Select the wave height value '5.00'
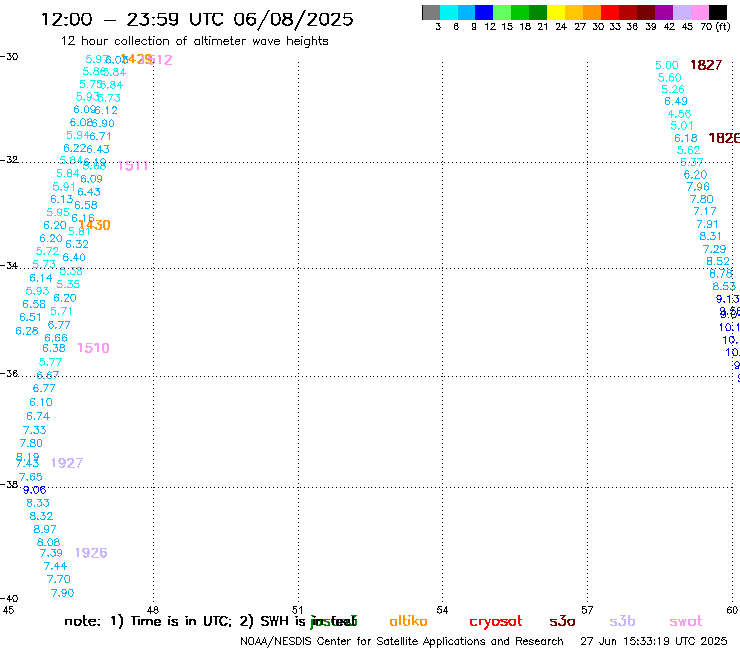 pos(667,65)
